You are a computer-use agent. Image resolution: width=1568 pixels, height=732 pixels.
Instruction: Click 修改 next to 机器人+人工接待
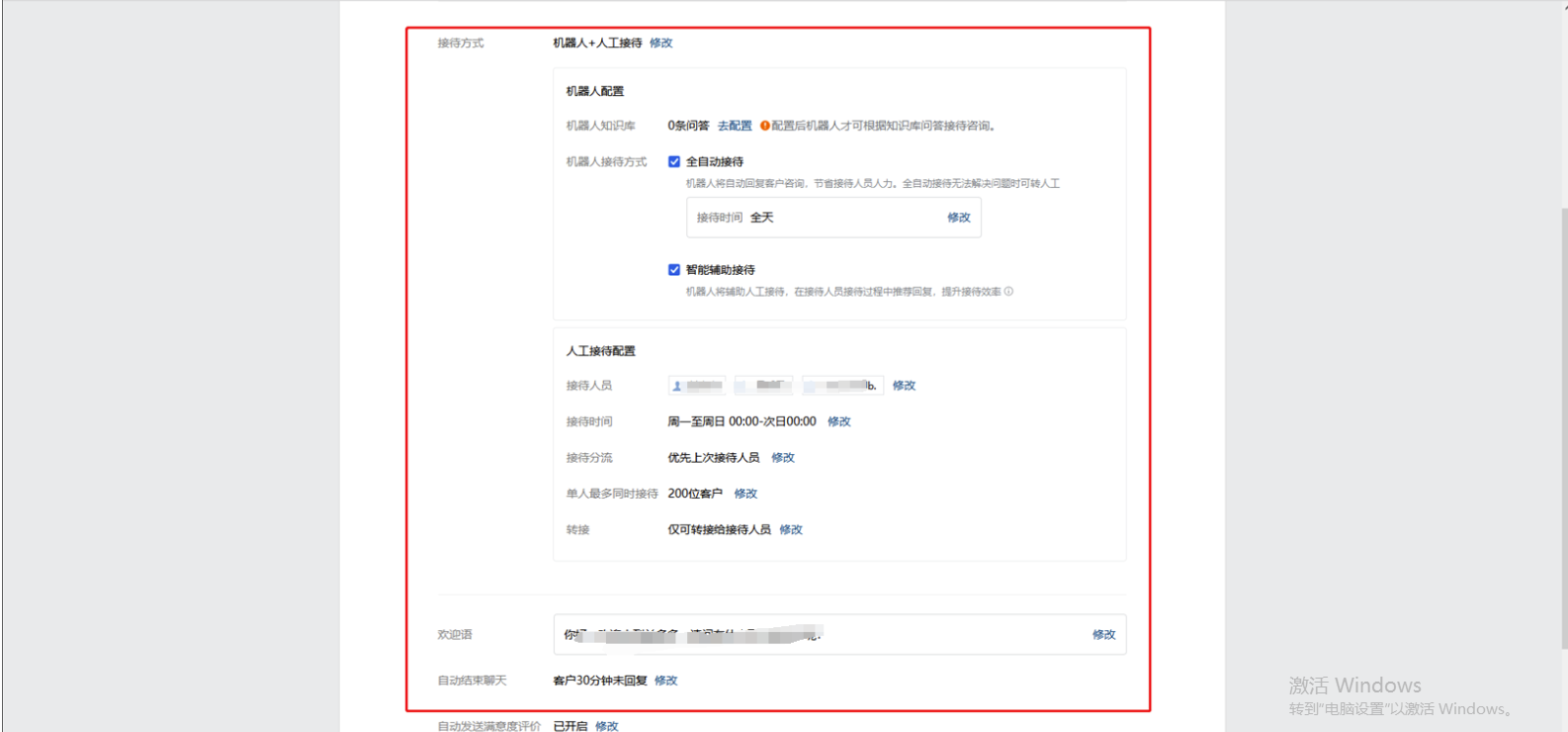coord(660,43)
